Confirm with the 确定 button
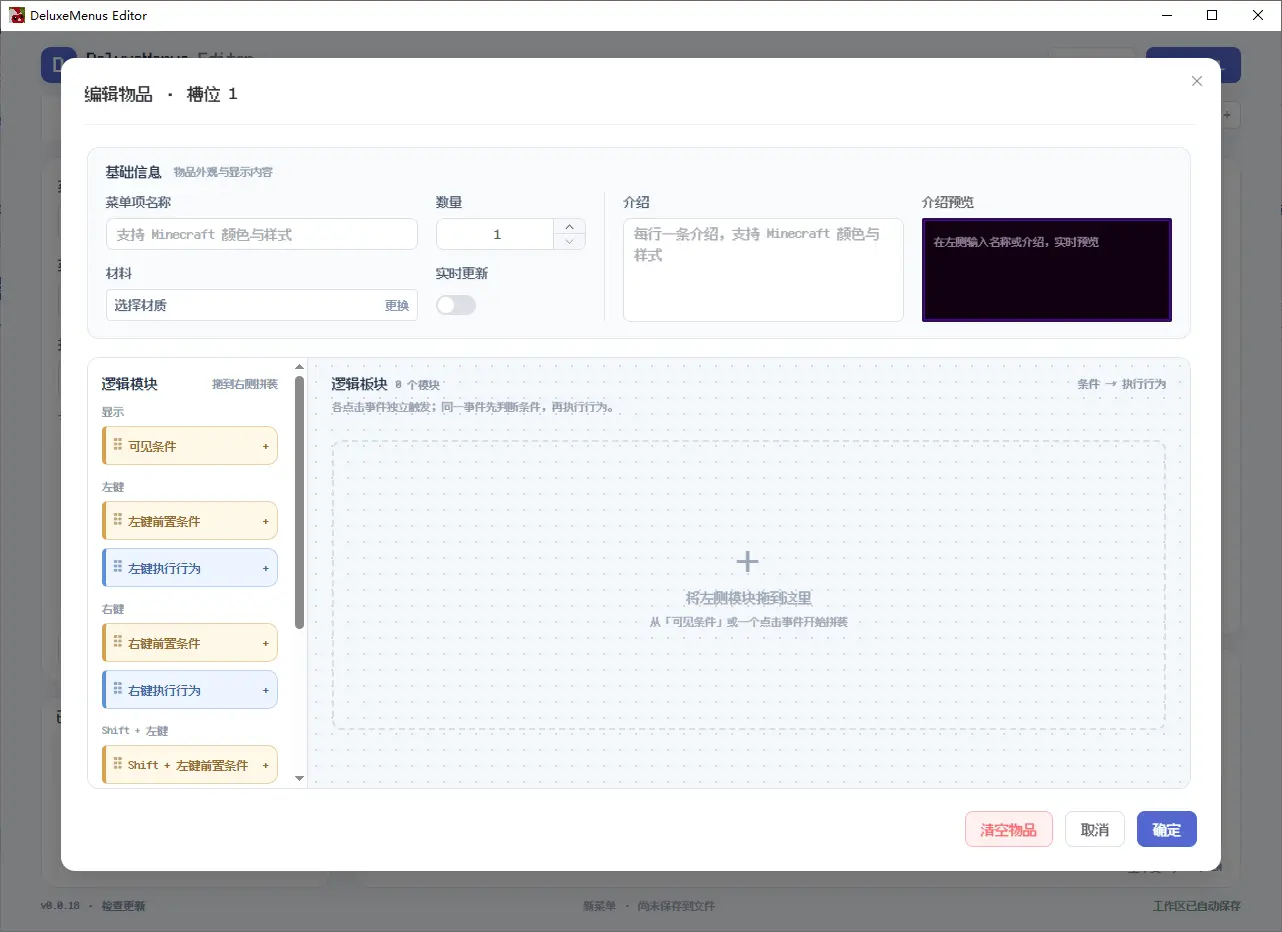Image resolution: width=1282 pixels, height=932 pixels. (x=1167, y=829)
